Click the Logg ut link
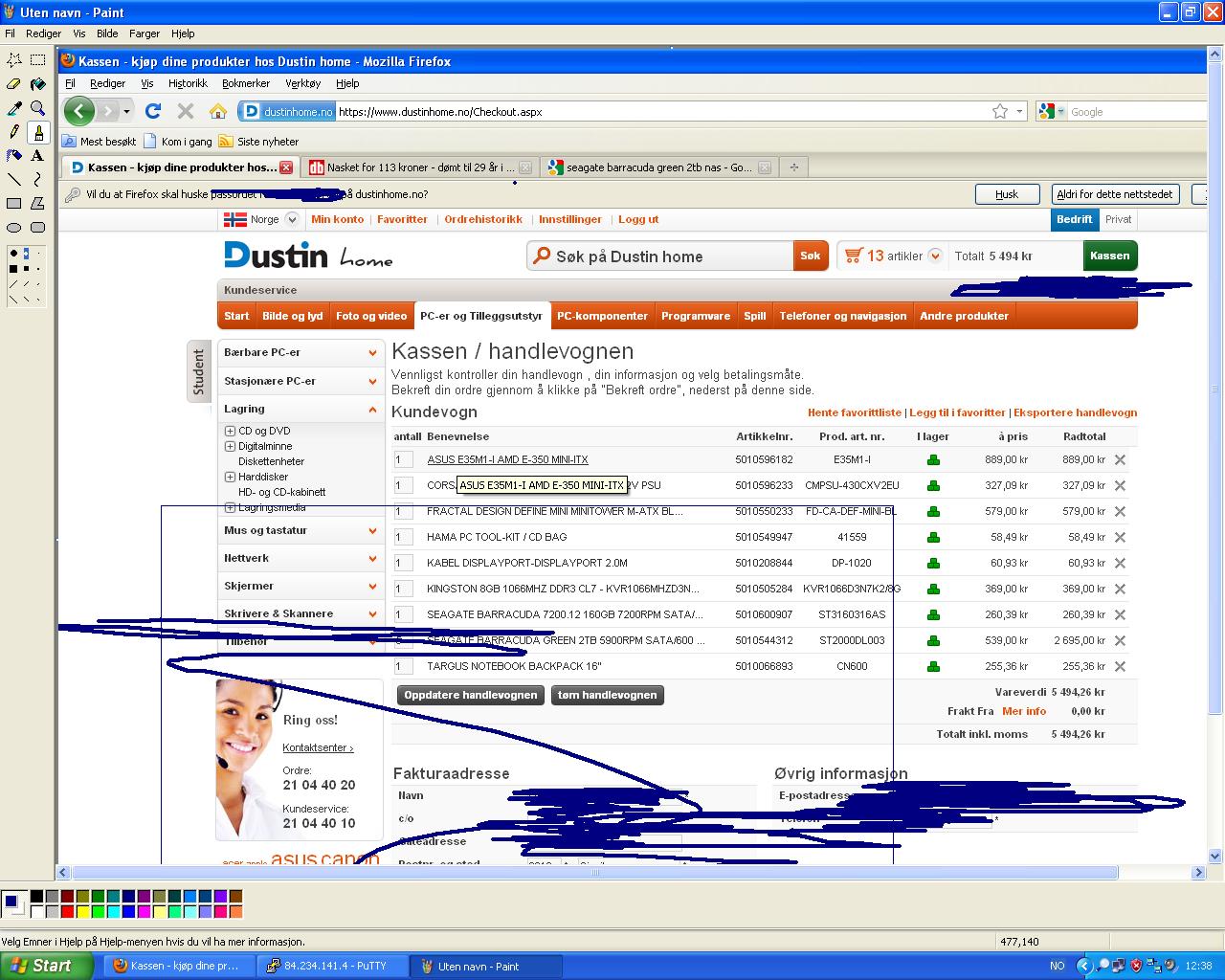Screen dimensions: 1225x980 click(638, 219)
